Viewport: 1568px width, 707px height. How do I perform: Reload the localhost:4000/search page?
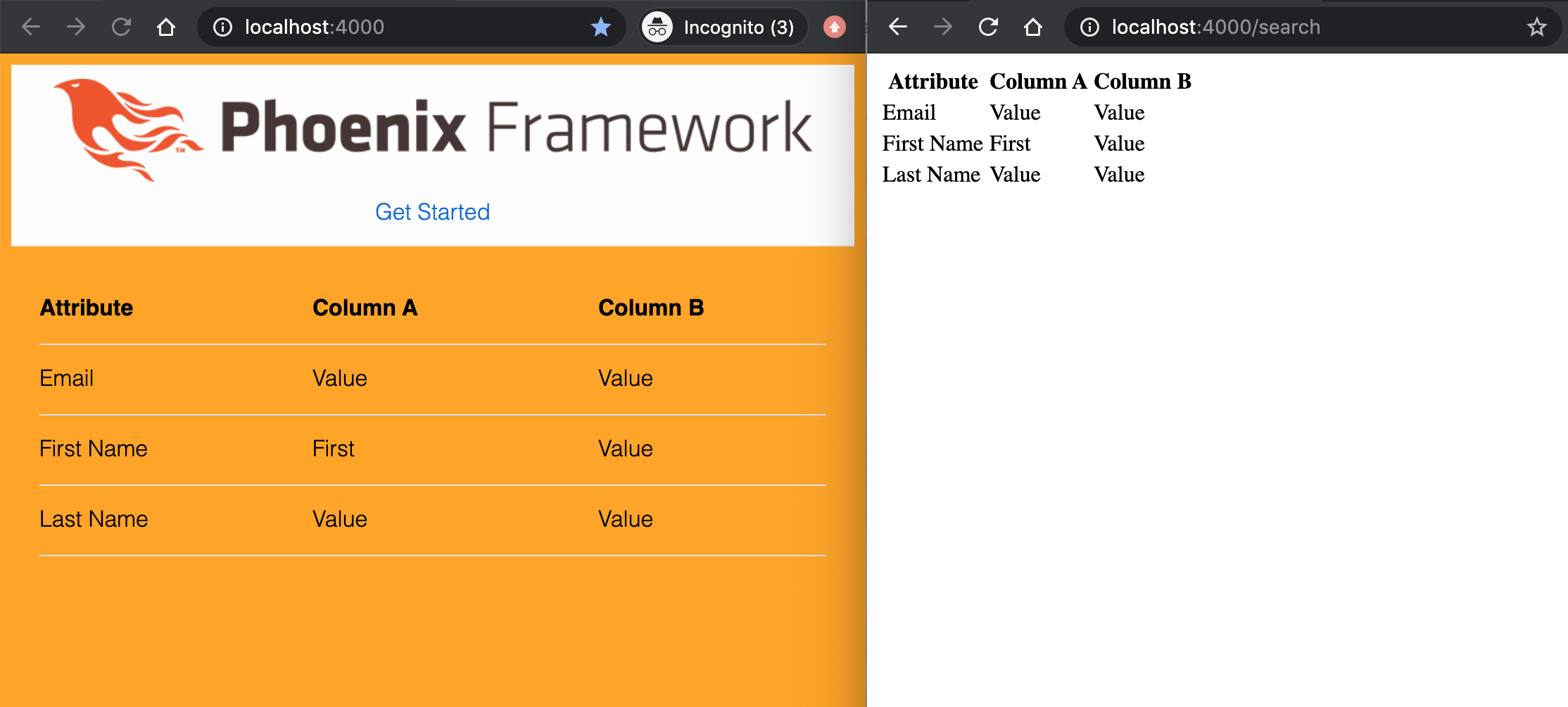(x=988, y=27)
